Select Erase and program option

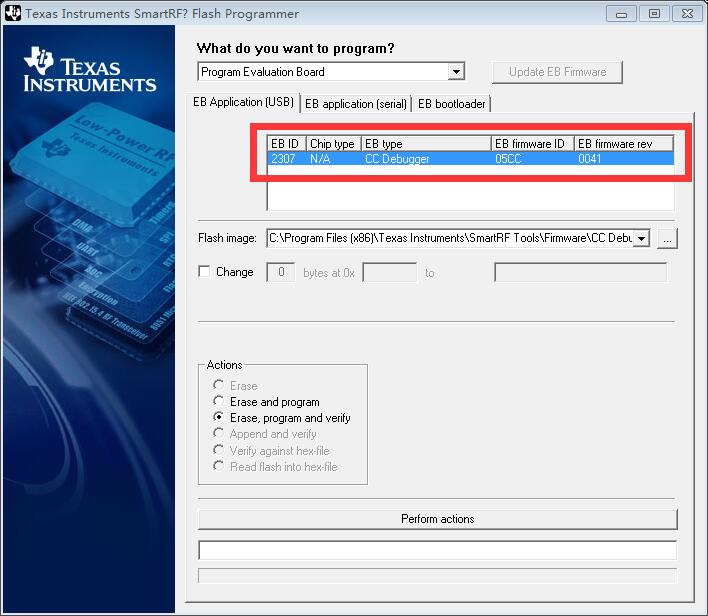[219, 401]
